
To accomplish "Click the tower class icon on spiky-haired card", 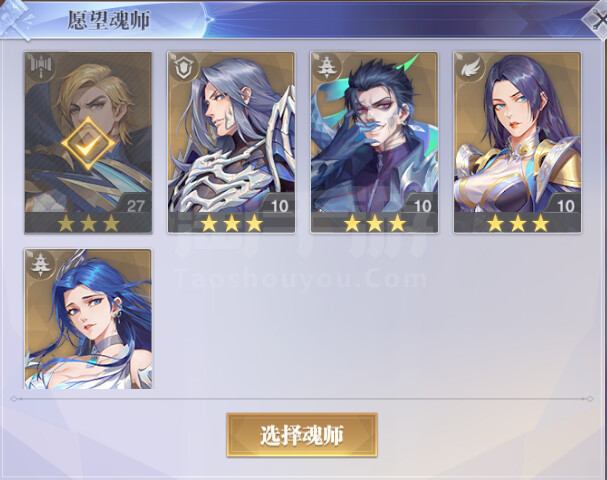I will pos(326,68).
